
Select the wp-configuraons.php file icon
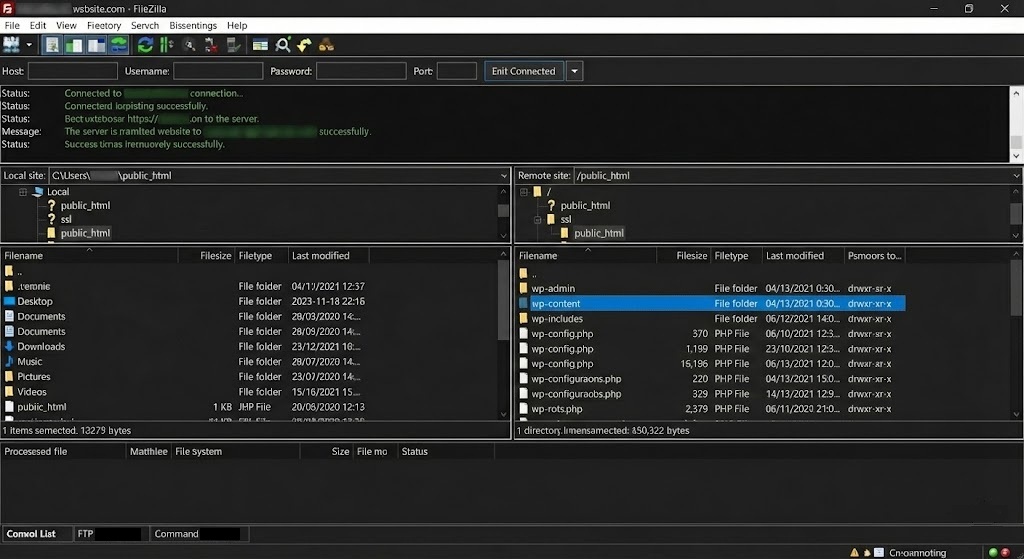pos(523,379)
